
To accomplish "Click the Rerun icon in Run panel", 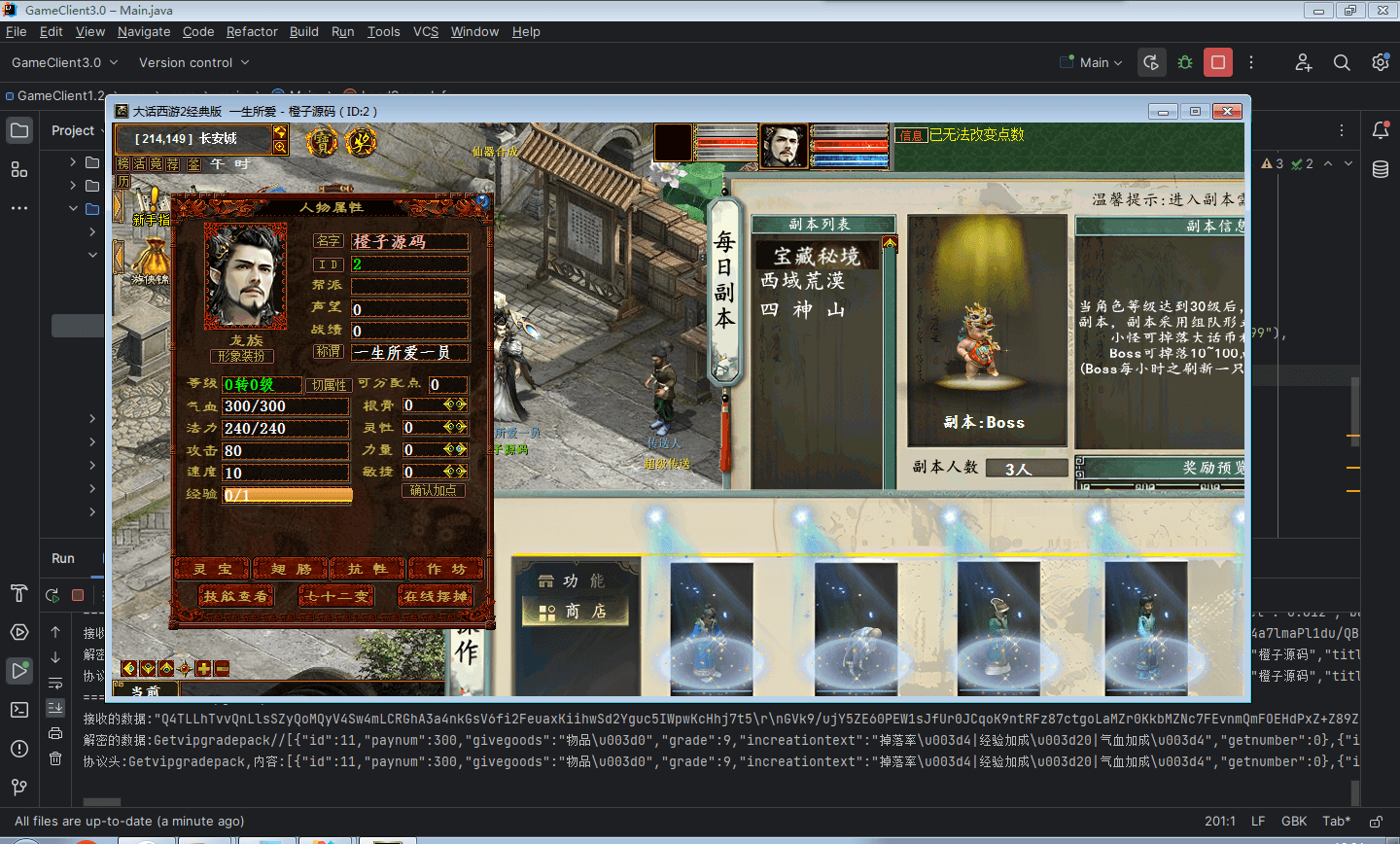I will pyautogui.click(x=52, y=595).
